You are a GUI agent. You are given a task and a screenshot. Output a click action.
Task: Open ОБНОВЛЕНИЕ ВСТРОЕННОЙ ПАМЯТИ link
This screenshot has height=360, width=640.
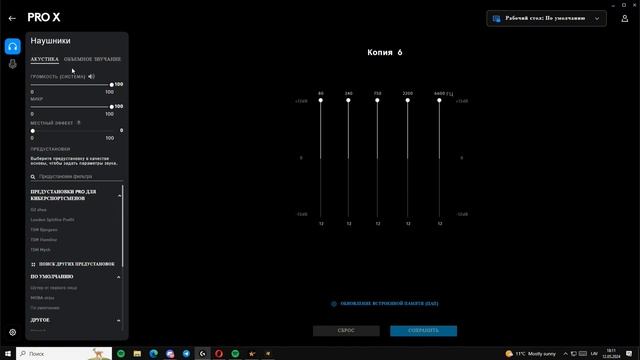[389, 304]
